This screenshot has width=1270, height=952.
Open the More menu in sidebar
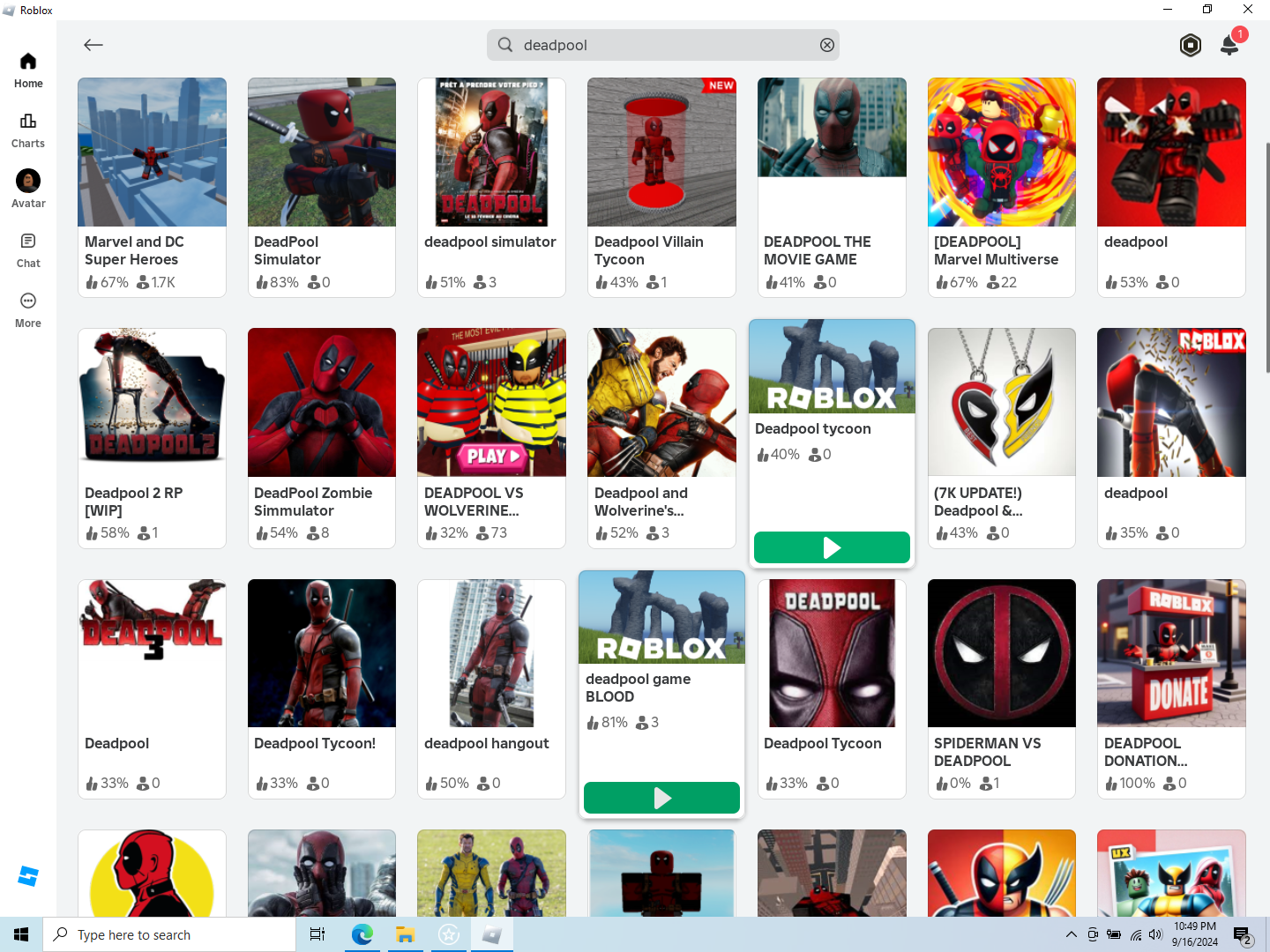pos(28,310)
